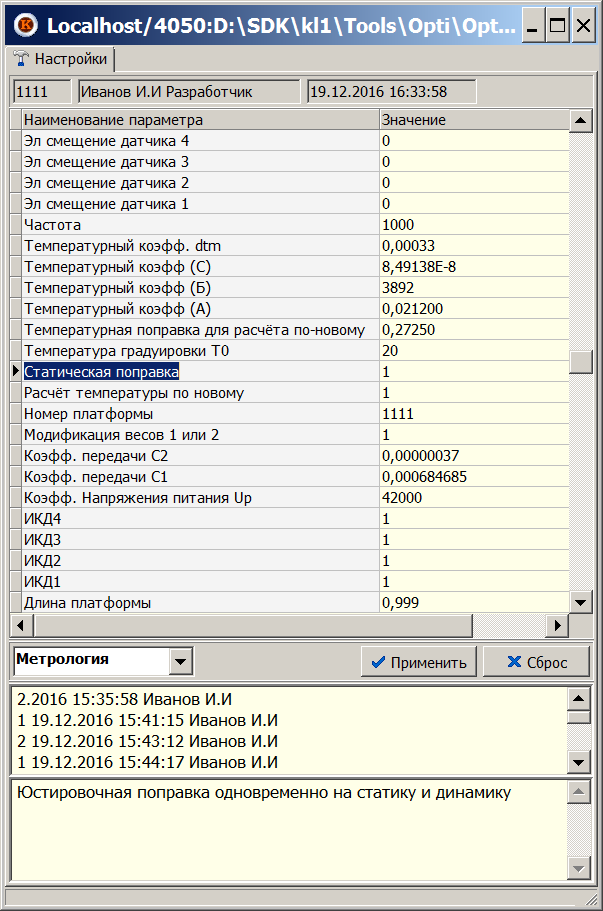
Task: Click the Применить button
Action: click(x=418, y=662)
